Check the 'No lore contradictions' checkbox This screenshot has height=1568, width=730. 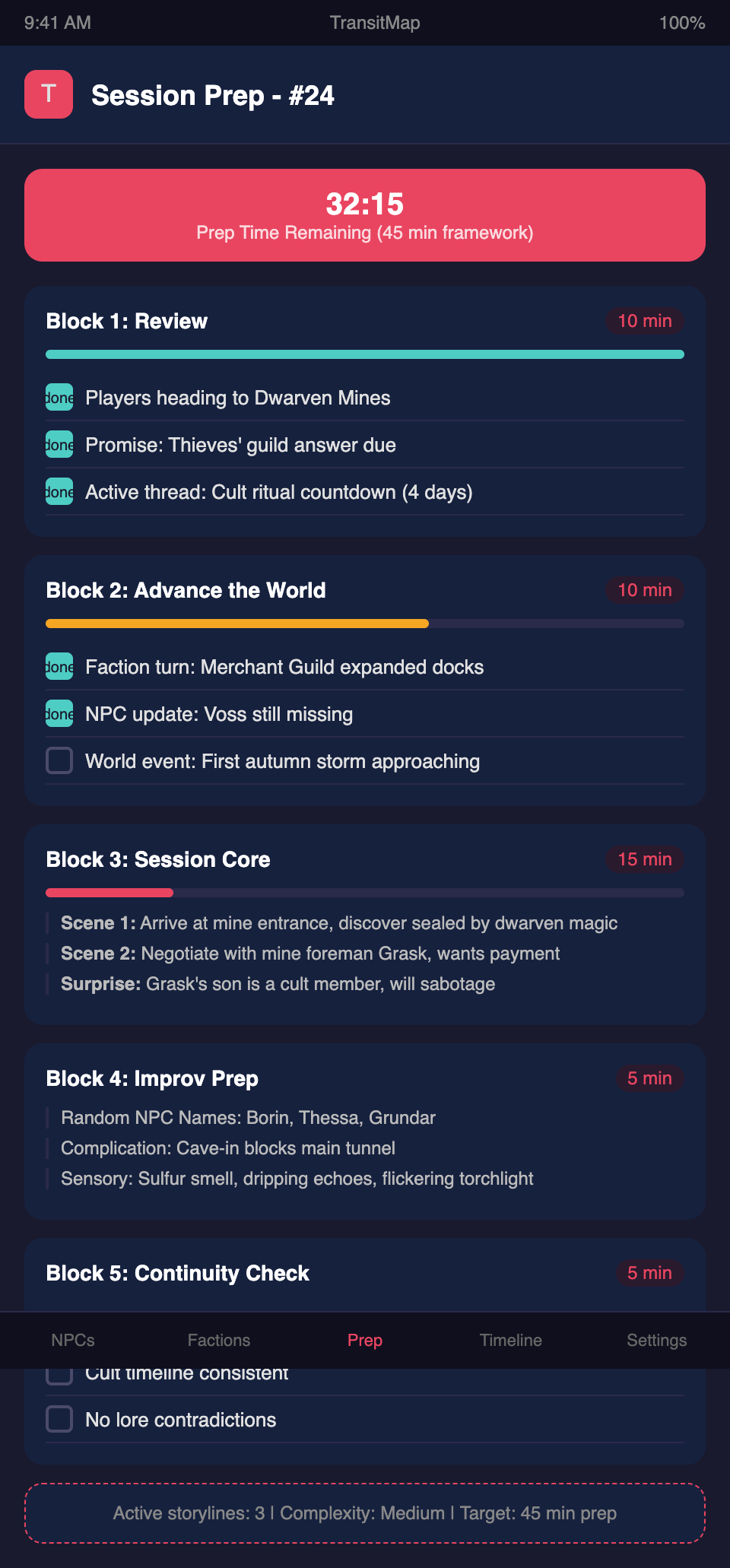[x=59, y=1420]
